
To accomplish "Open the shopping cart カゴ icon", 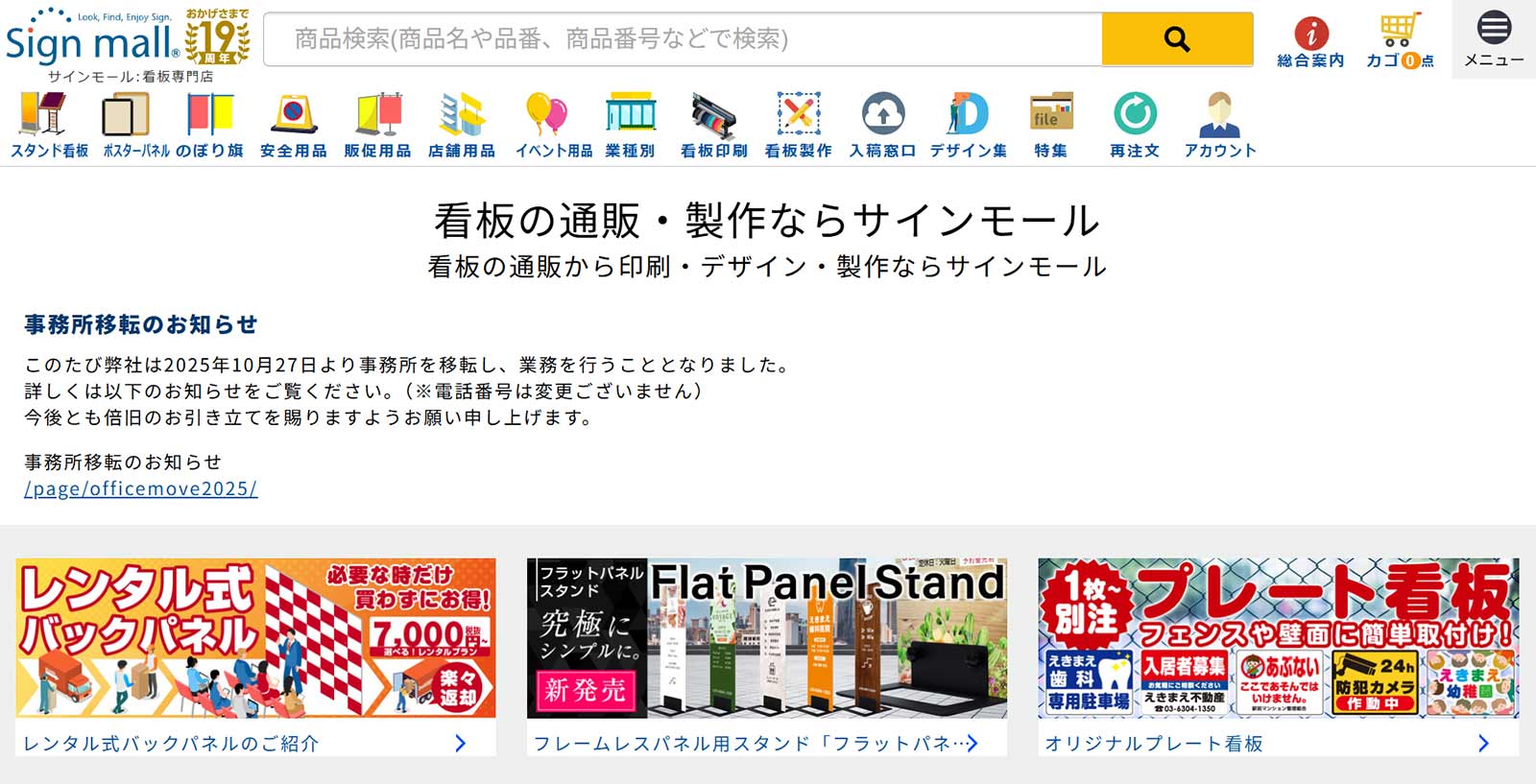I will (1400, 42).
